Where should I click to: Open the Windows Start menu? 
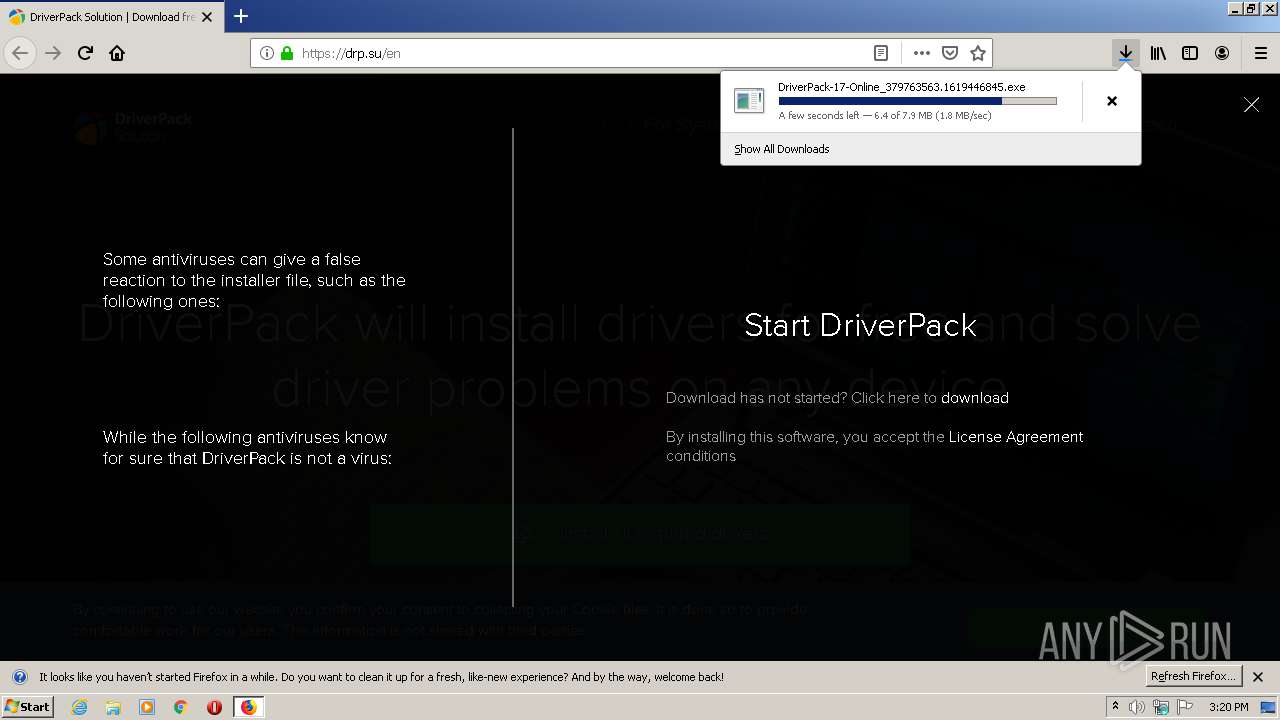point(27,706)
